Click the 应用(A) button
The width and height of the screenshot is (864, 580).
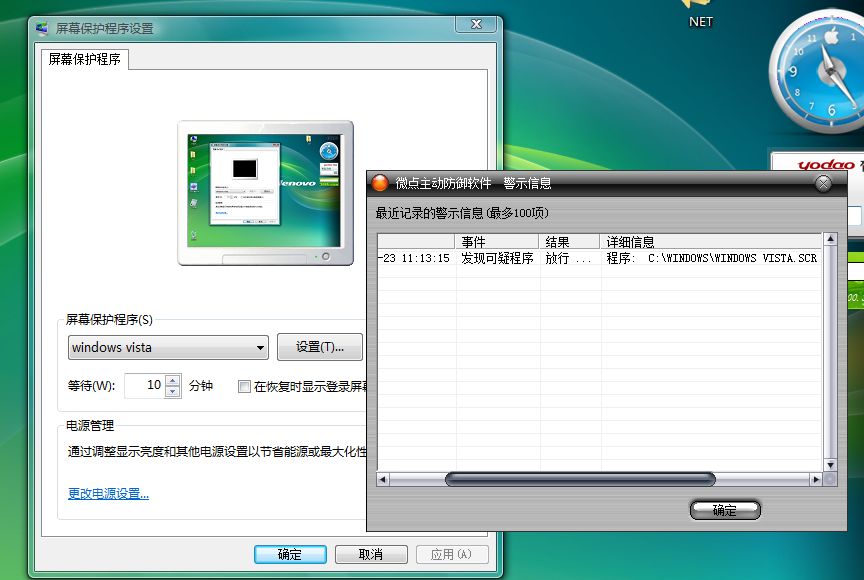[452, 554]
